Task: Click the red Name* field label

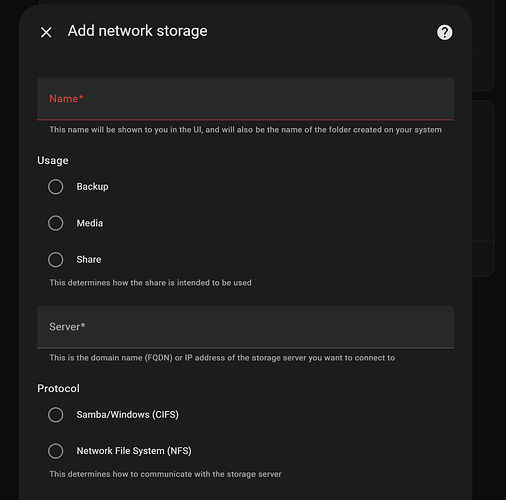Action: (66, 99)
